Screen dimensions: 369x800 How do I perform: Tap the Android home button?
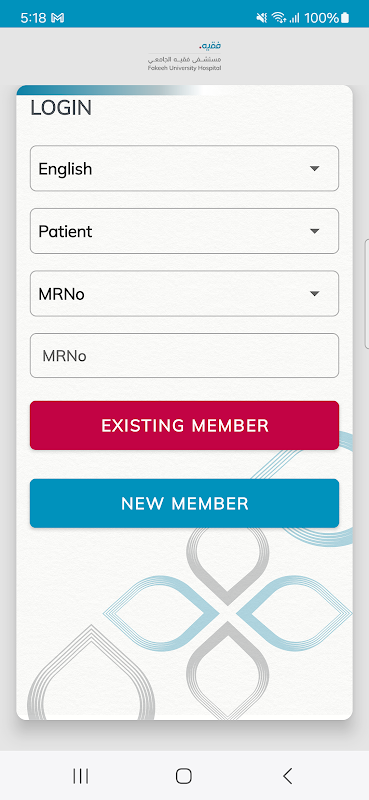[184, 776]
